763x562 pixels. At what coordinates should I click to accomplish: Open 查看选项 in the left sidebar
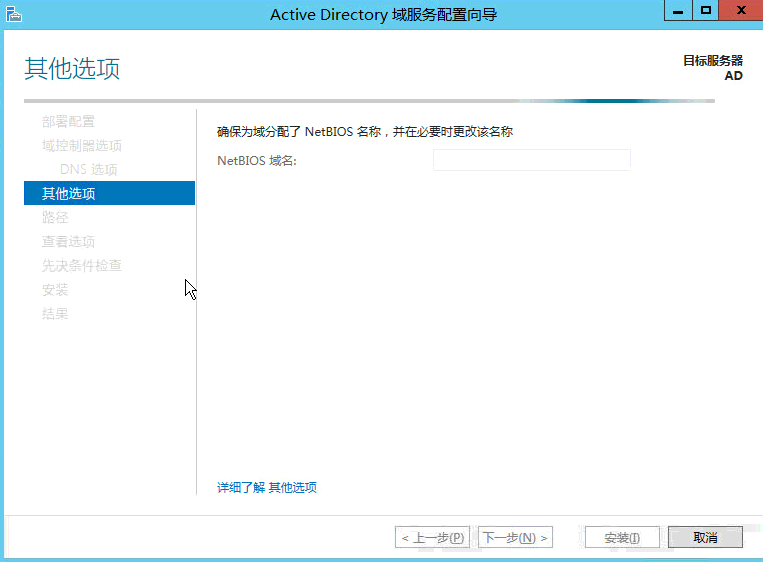(x=68, y=241)
